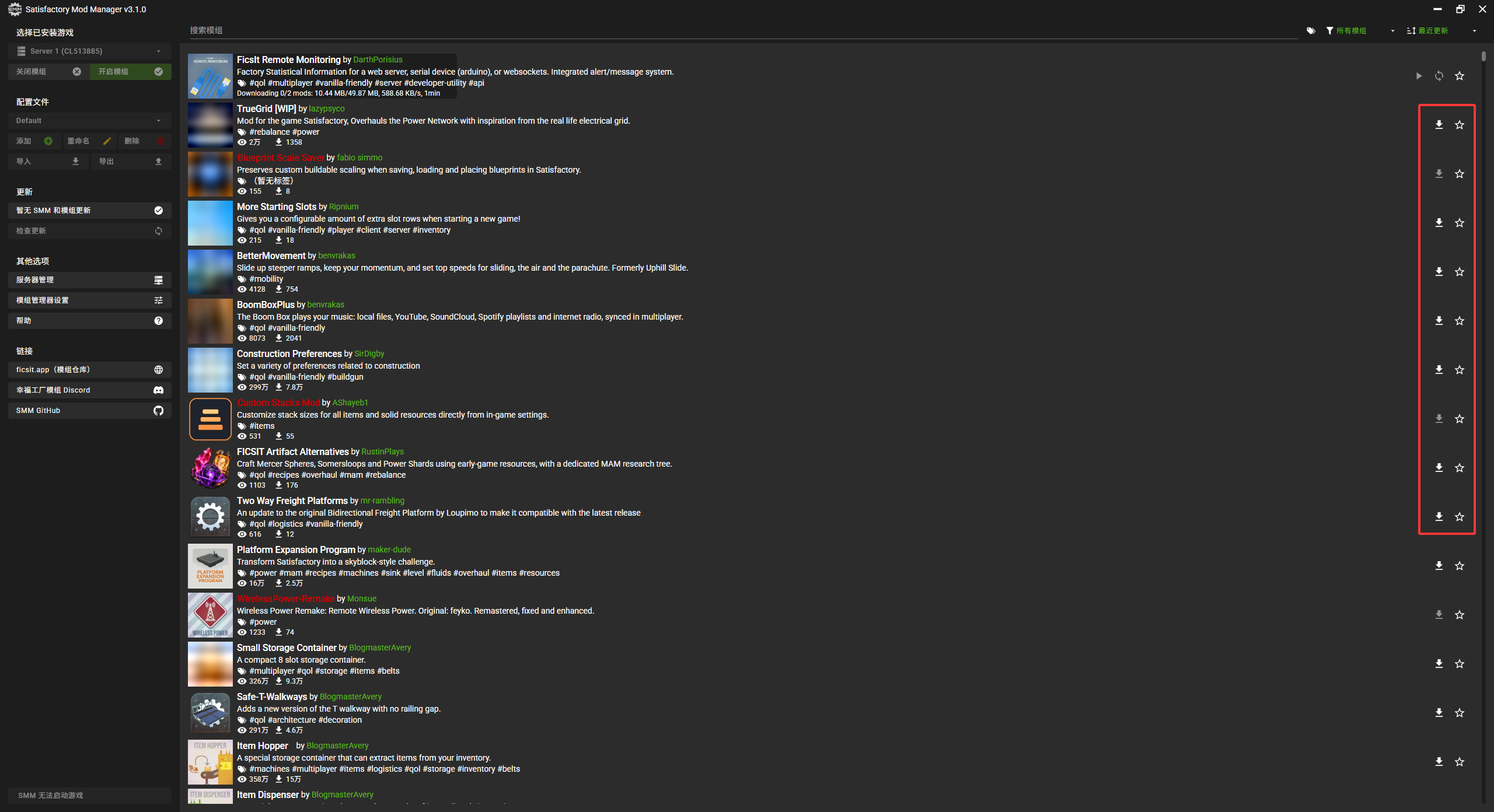
Task: Download the Item Hopper mod
Action: coord(1439,762)
